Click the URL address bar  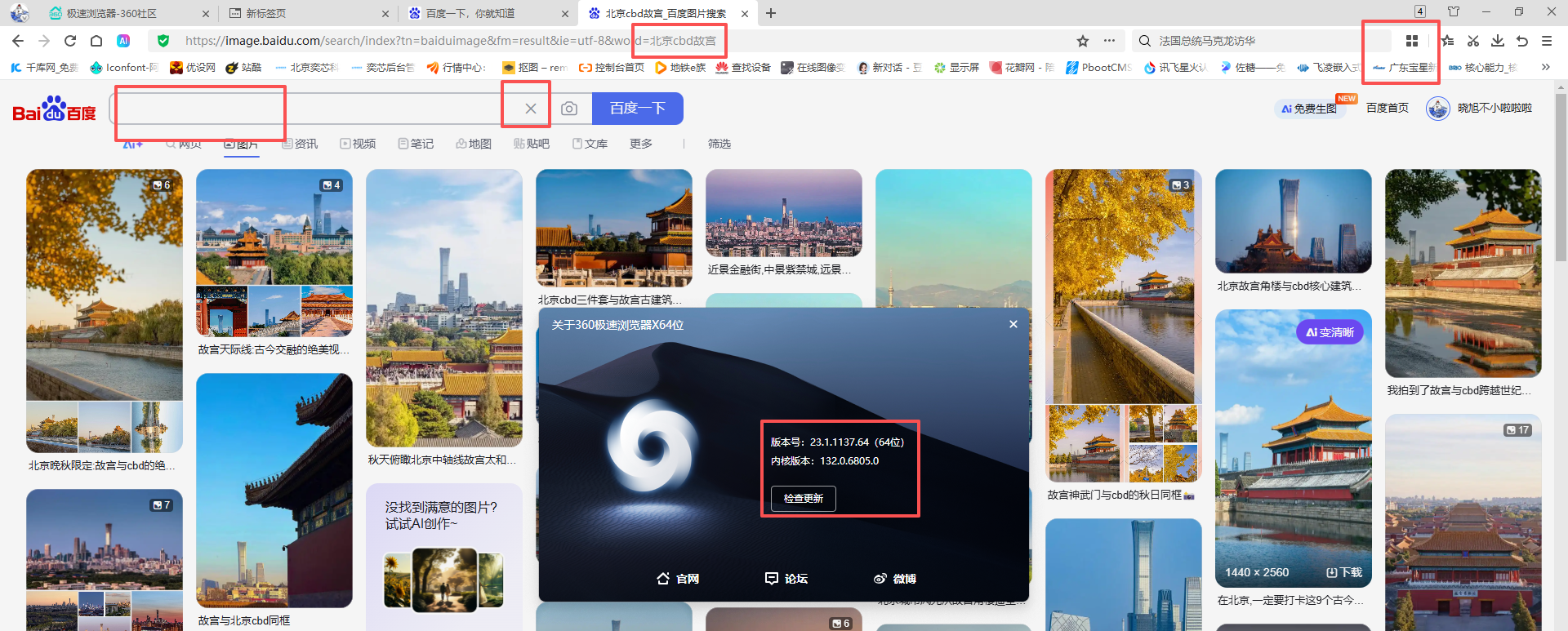point(621,41)
